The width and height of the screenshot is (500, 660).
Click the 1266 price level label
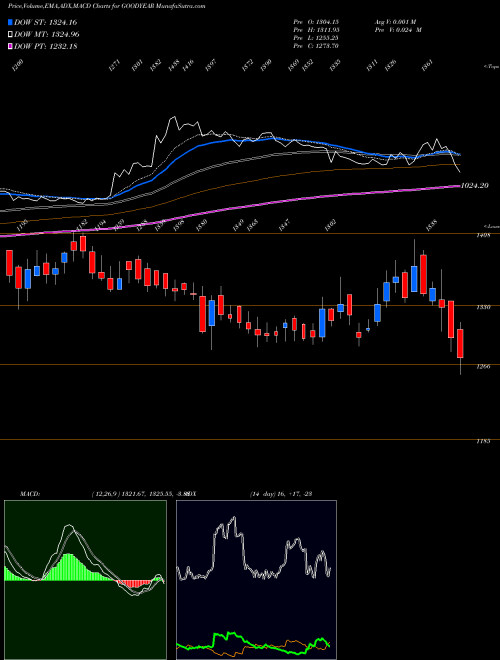pos(483,367)
